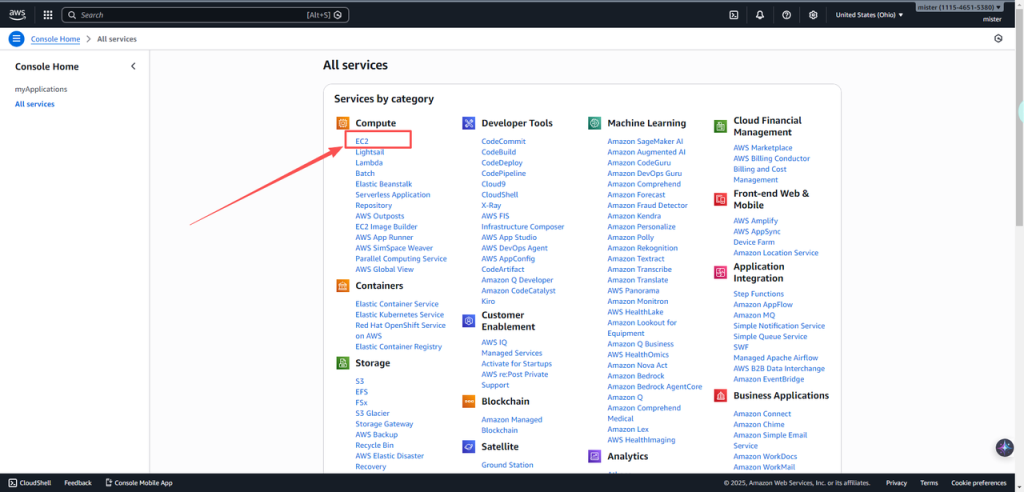Open the S3 service link
Screen dimensions: 1024x492
[360, 381]
